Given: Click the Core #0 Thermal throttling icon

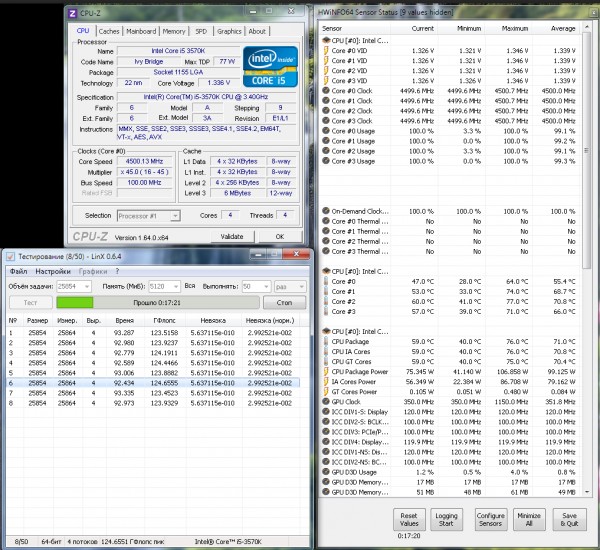Looking at the screenshot, I should (326, 221).
